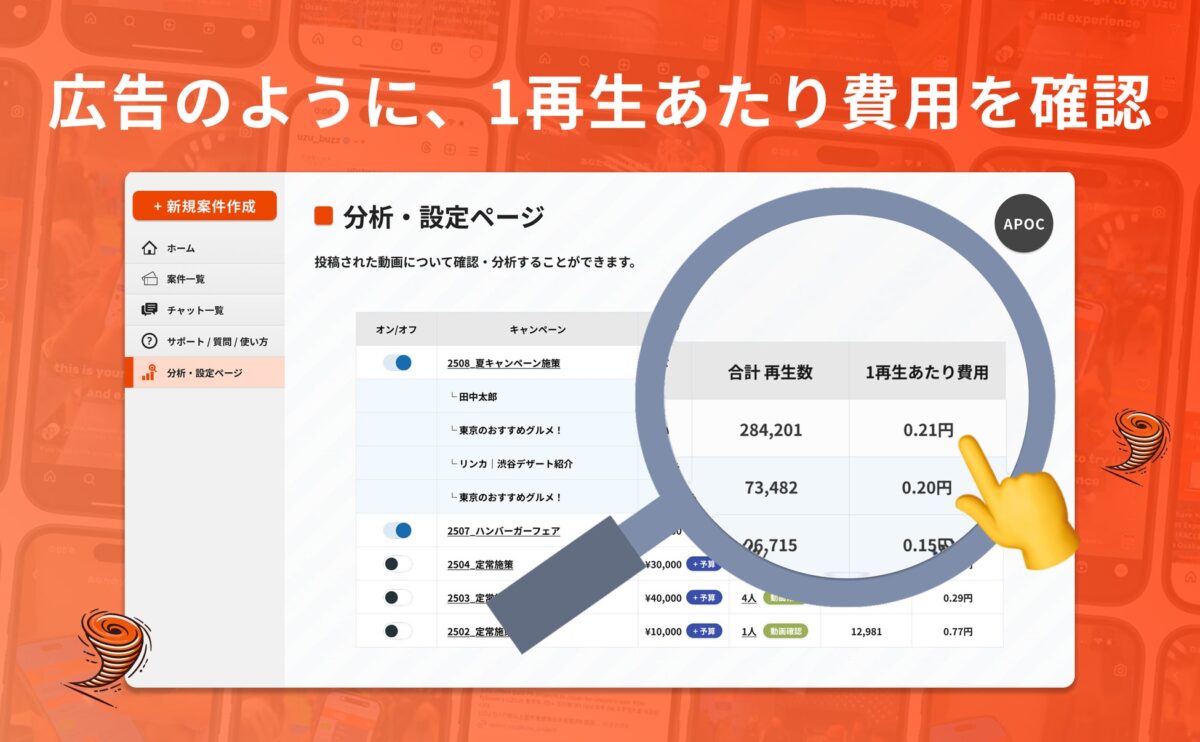Open サポート via the question mark icon
Viewport: 1200px width, 742px height.
(x=148, y=342)
